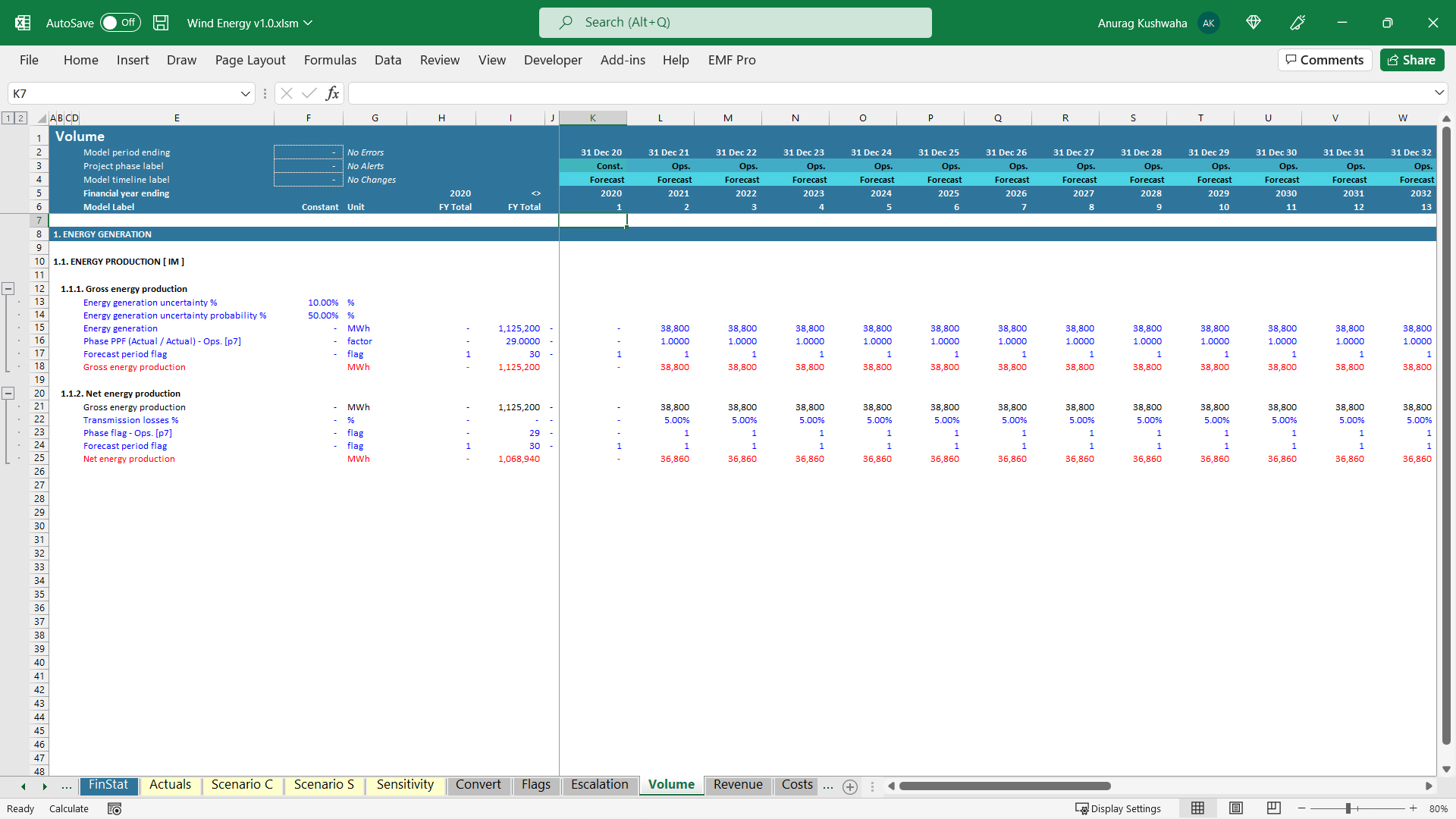Collapse the Gross energy production group

pyautogui.click(x=8, y=288)
